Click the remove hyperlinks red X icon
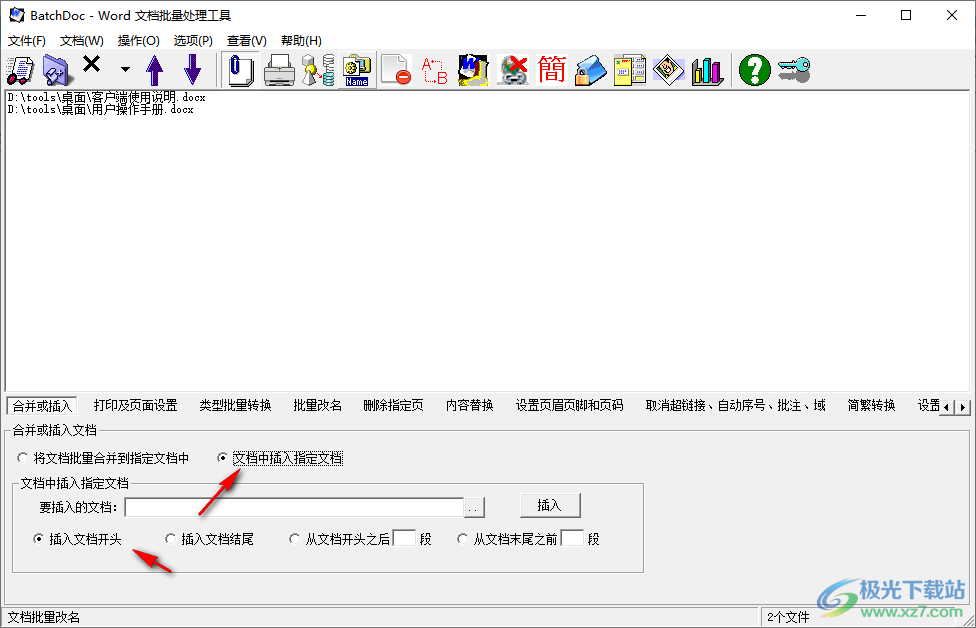Screen dimensions: 976x628 pos(512,70)
